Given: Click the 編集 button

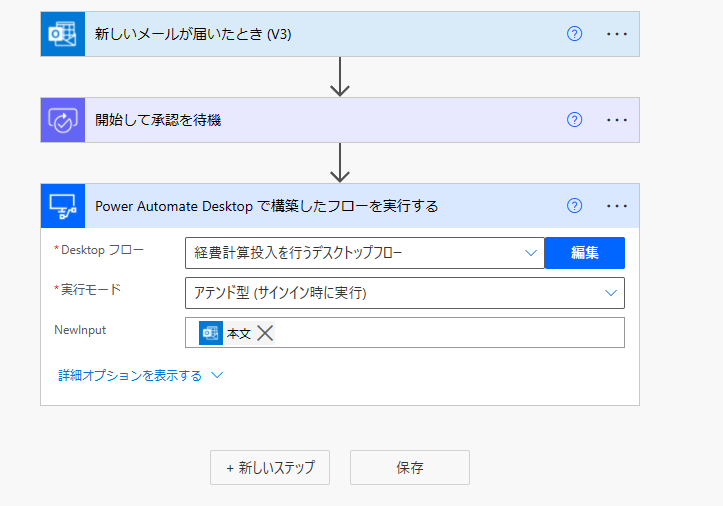Looking at the screenshot, I should click(x=585, y=253).
